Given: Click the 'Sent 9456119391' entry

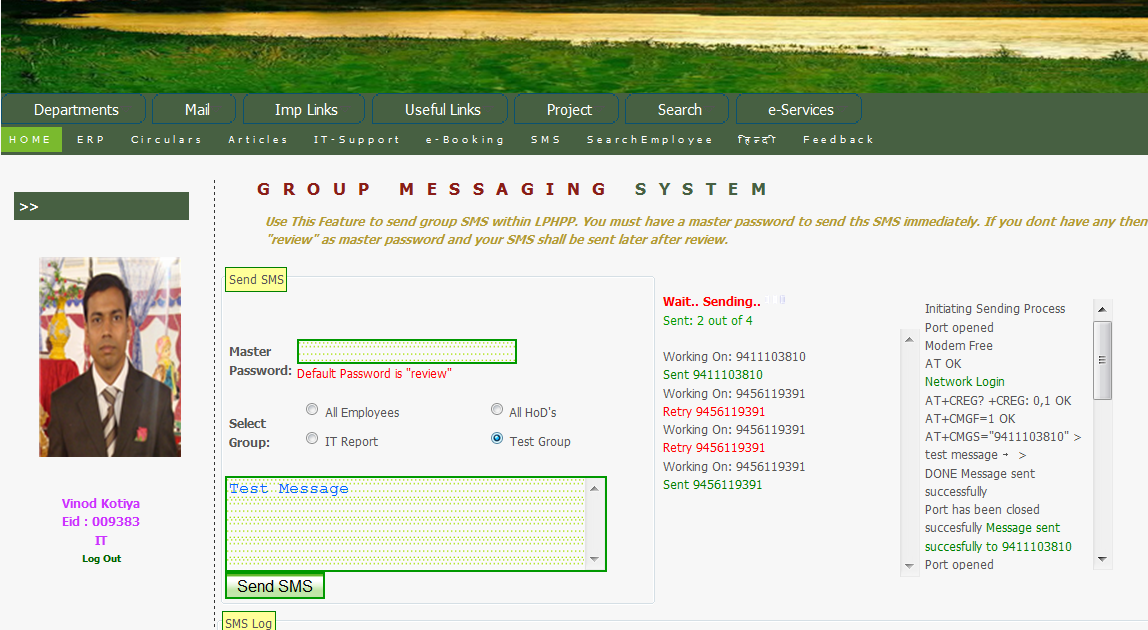Looking at the screenshot, I should pos(712,484).
